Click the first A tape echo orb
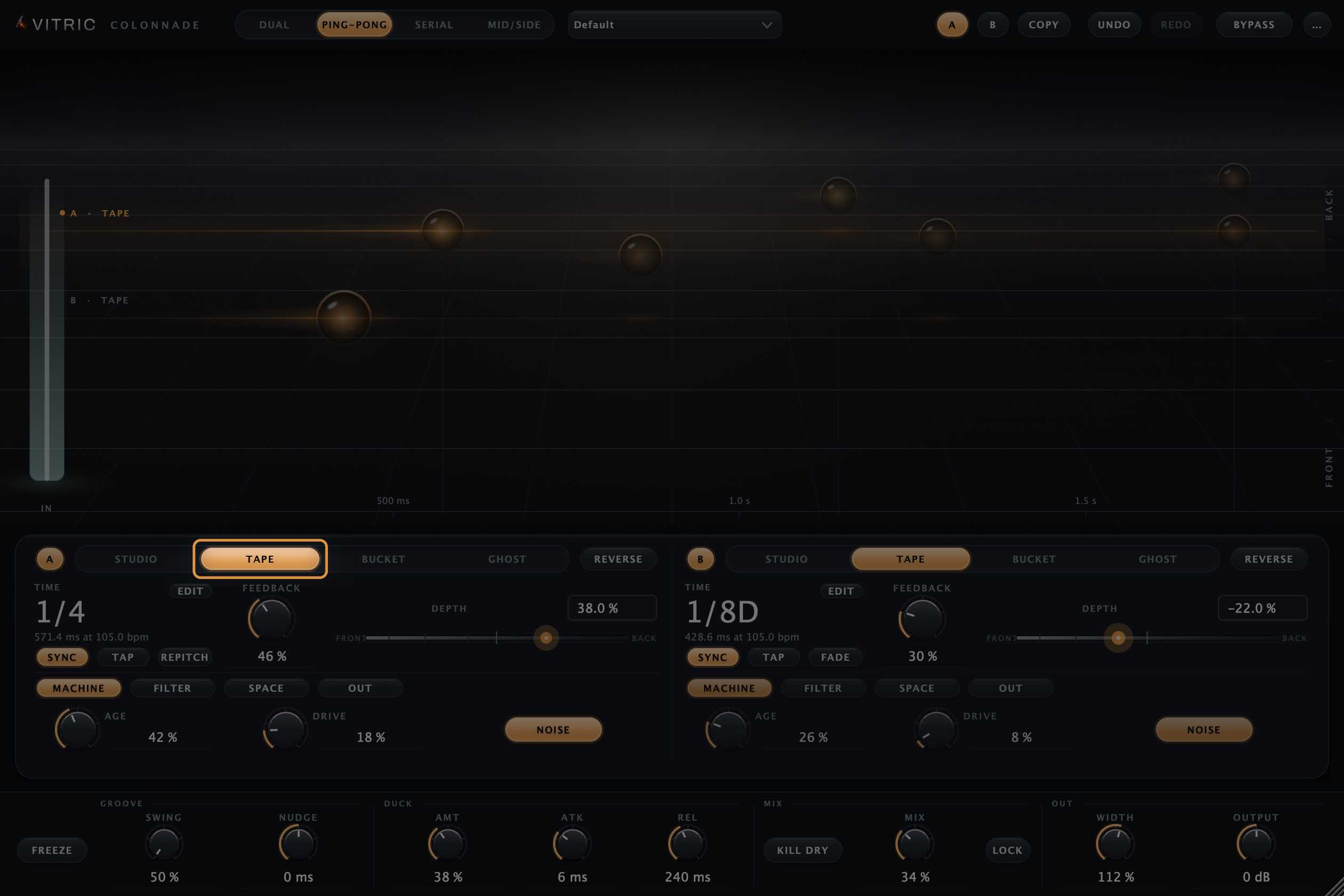Viewport: 1344px width, 896px height. [x=442, y=230]
